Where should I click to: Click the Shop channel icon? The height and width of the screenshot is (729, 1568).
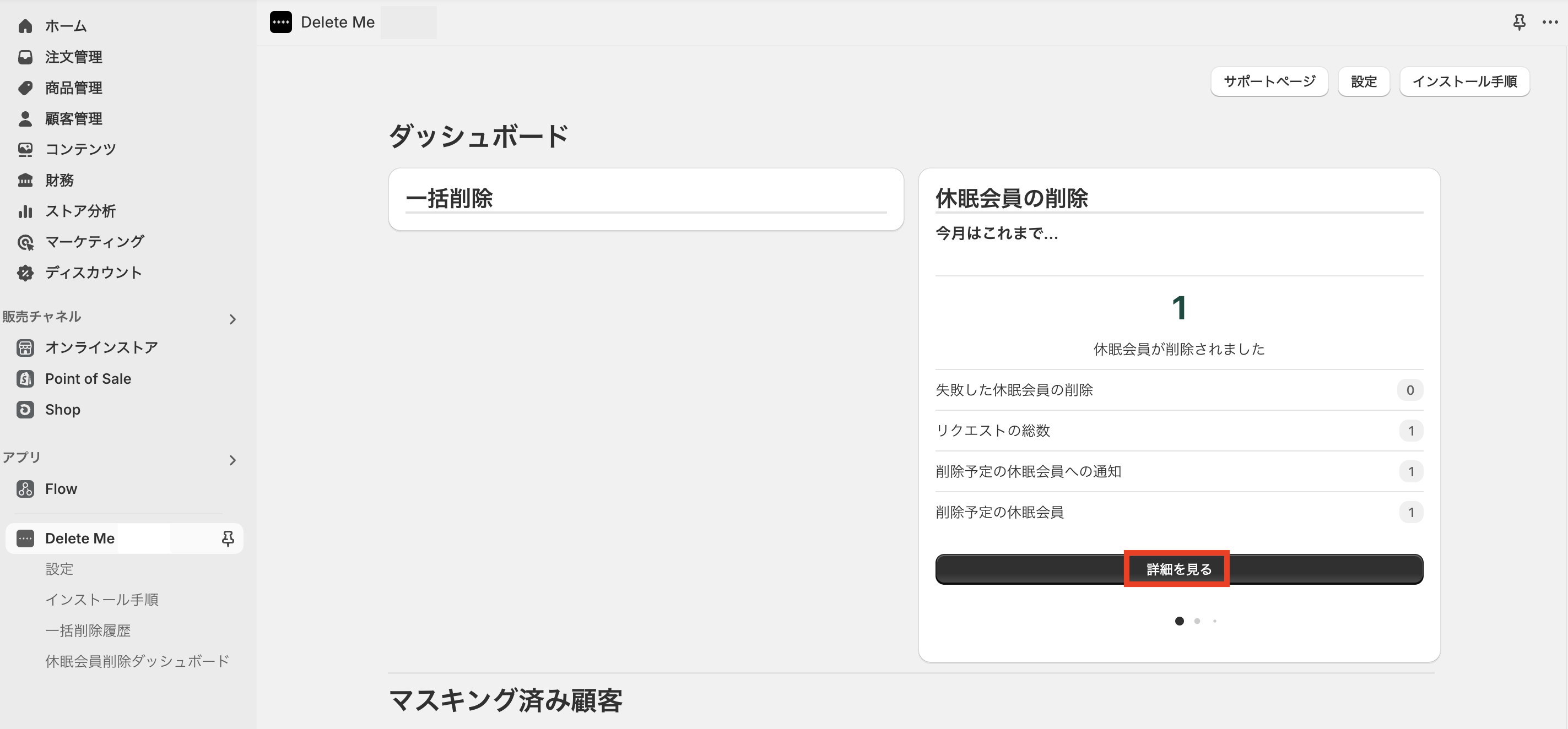(25, 410)
